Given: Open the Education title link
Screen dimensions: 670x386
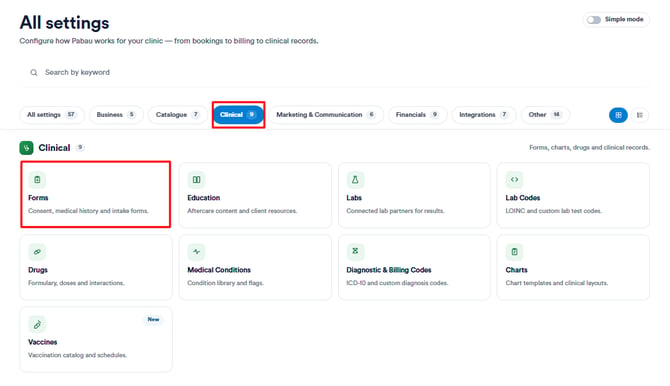Looking at the screenshot, I should (x=203, y=198).
